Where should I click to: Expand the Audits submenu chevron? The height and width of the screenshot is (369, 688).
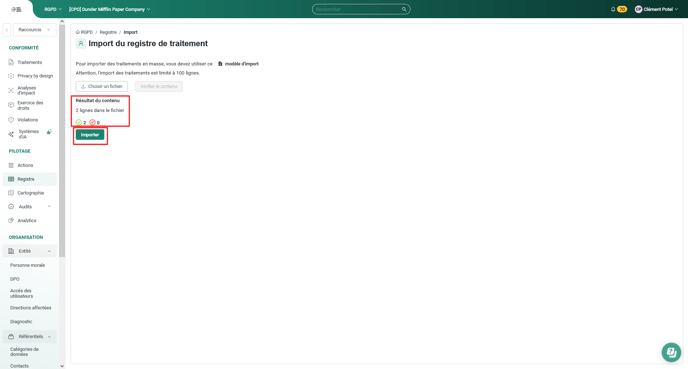pos(49,207)
